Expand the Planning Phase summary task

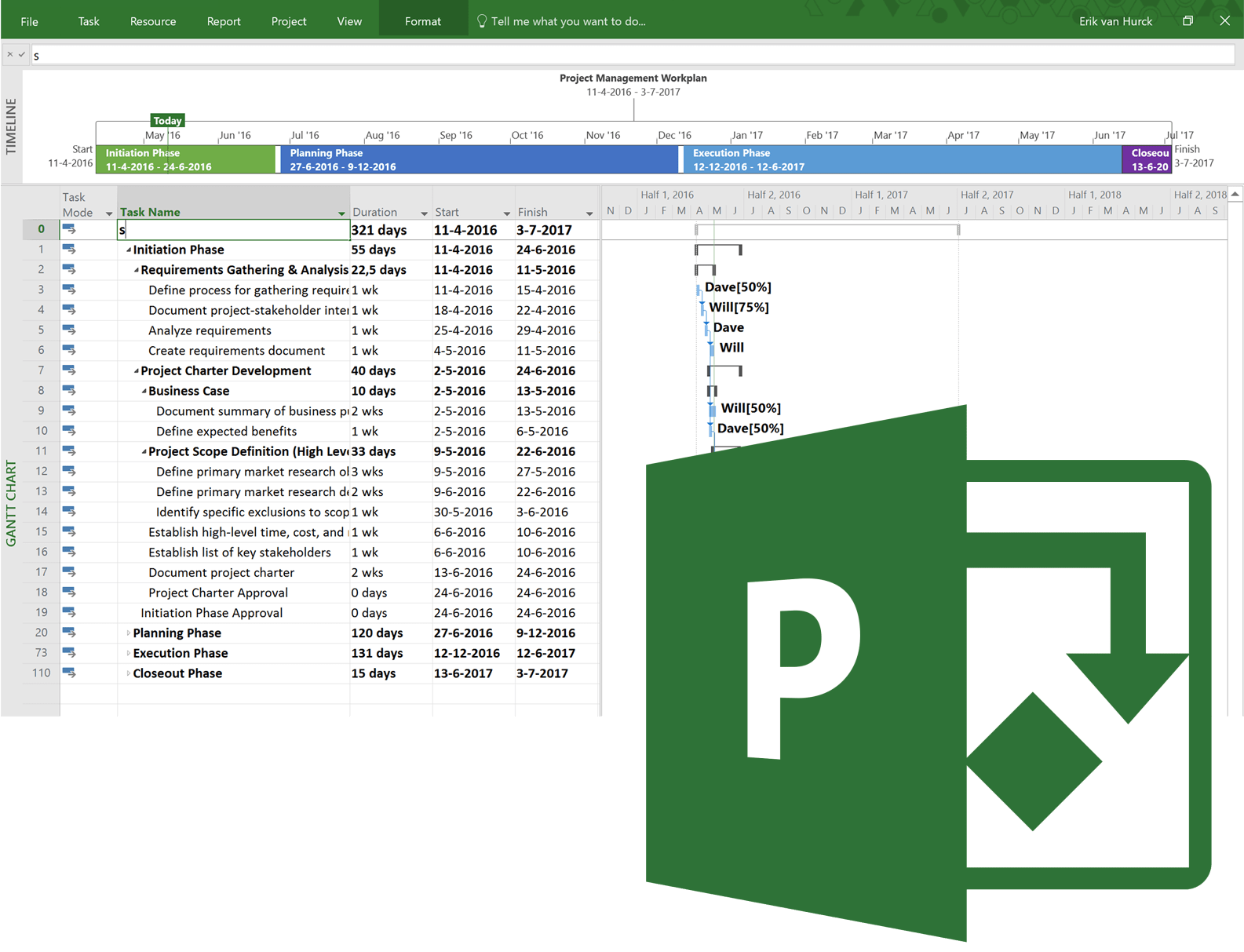tap(129, 633)
